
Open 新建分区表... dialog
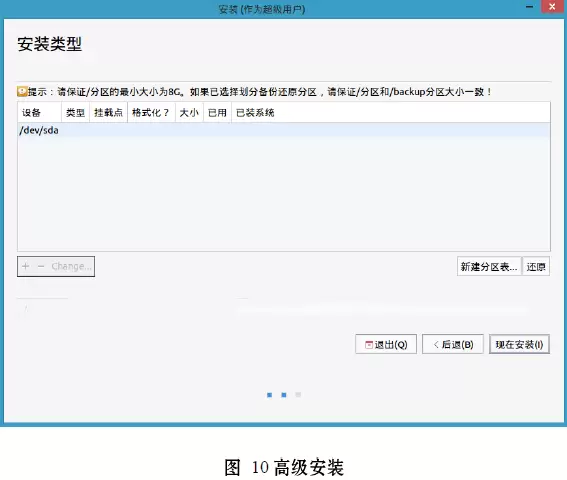click(489, 267)
